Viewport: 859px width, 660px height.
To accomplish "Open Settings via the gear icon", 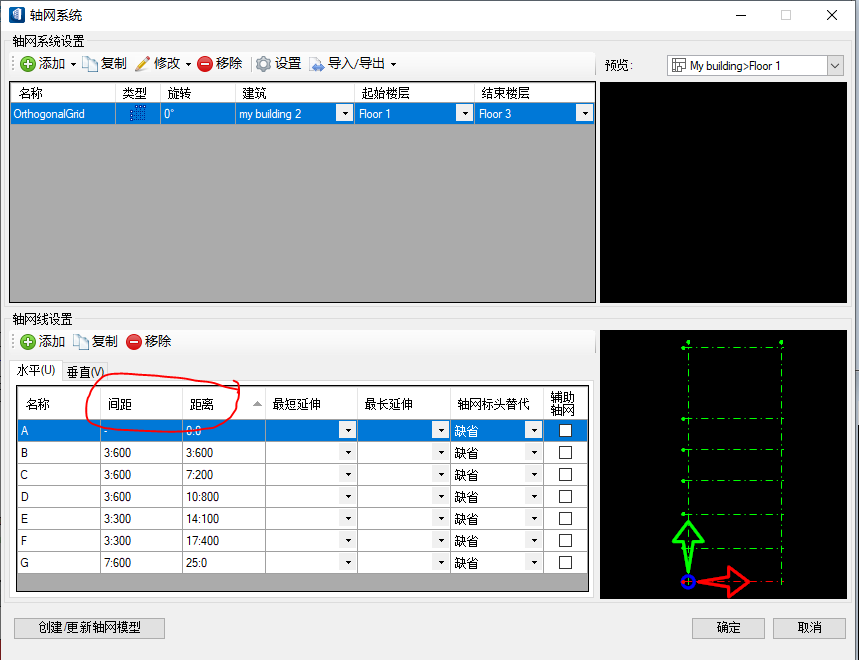I will (x=264, y=64).
